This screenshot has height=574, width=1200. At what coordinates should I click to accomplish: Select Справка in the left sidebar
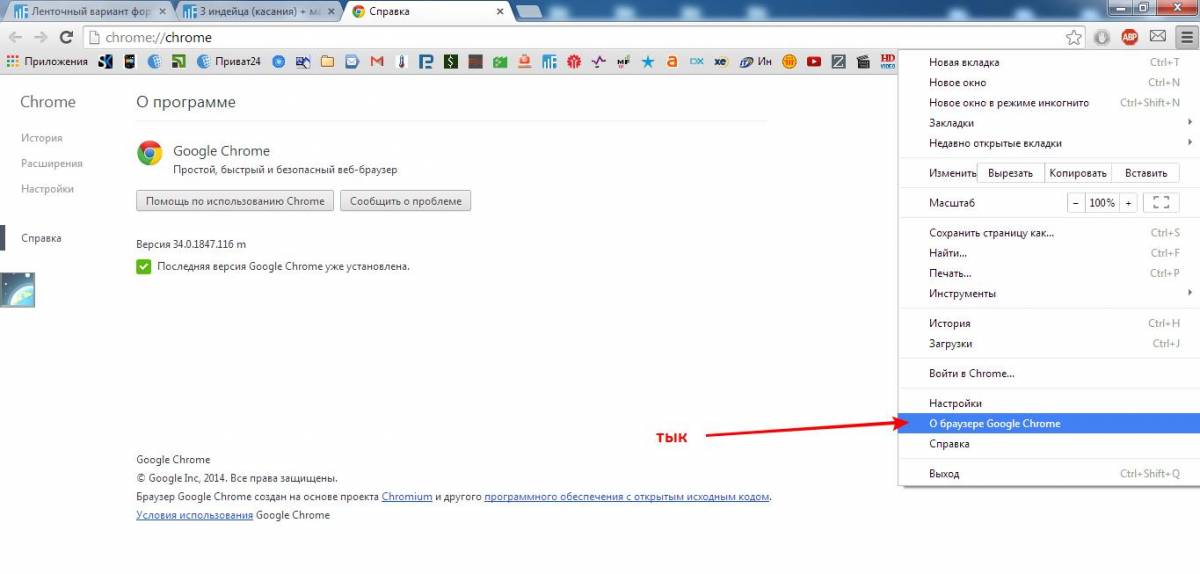[x=41, y=238]
